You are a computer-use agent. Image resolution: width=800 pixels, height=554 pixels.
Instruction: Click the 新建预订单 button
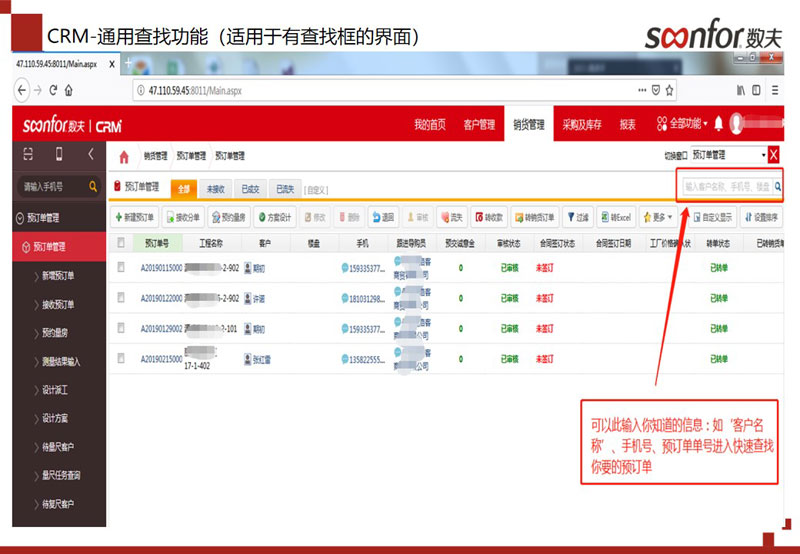[x=134, y=217]
